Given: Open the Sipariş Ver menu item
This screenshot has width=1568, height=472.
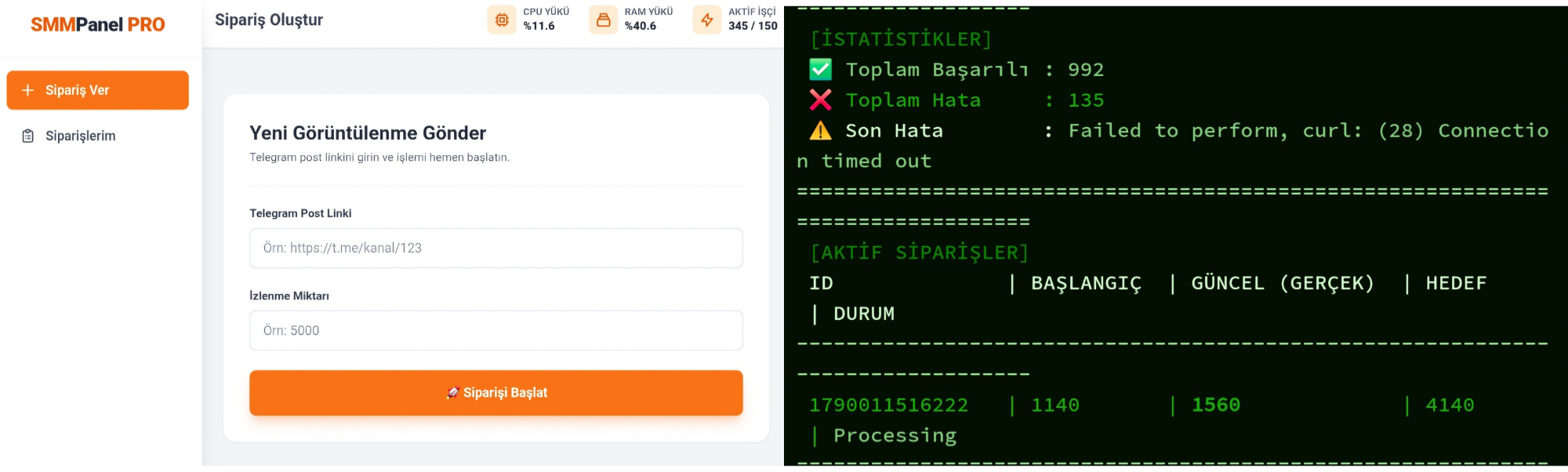Looking at the screenshot, I should [x=97, y=90].
